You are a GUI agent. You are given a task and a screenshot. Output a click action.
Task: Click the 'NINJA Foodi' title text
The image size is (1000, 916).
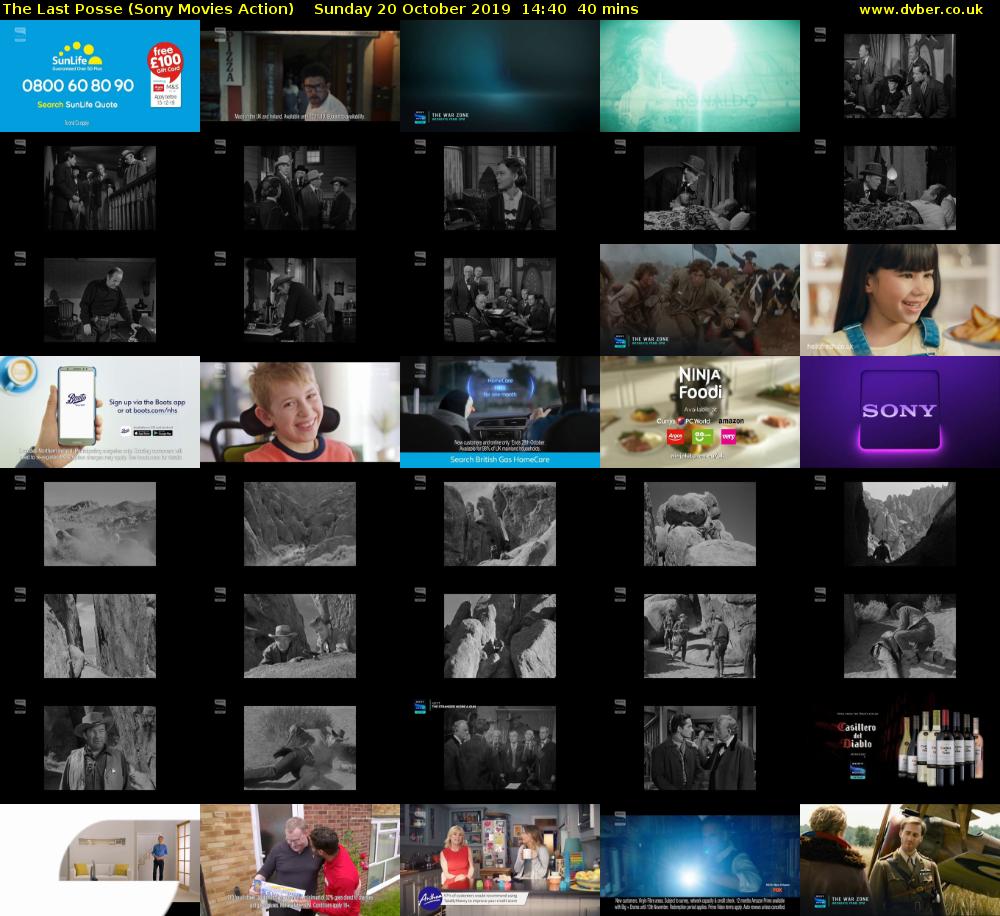(x=700, y=383)
